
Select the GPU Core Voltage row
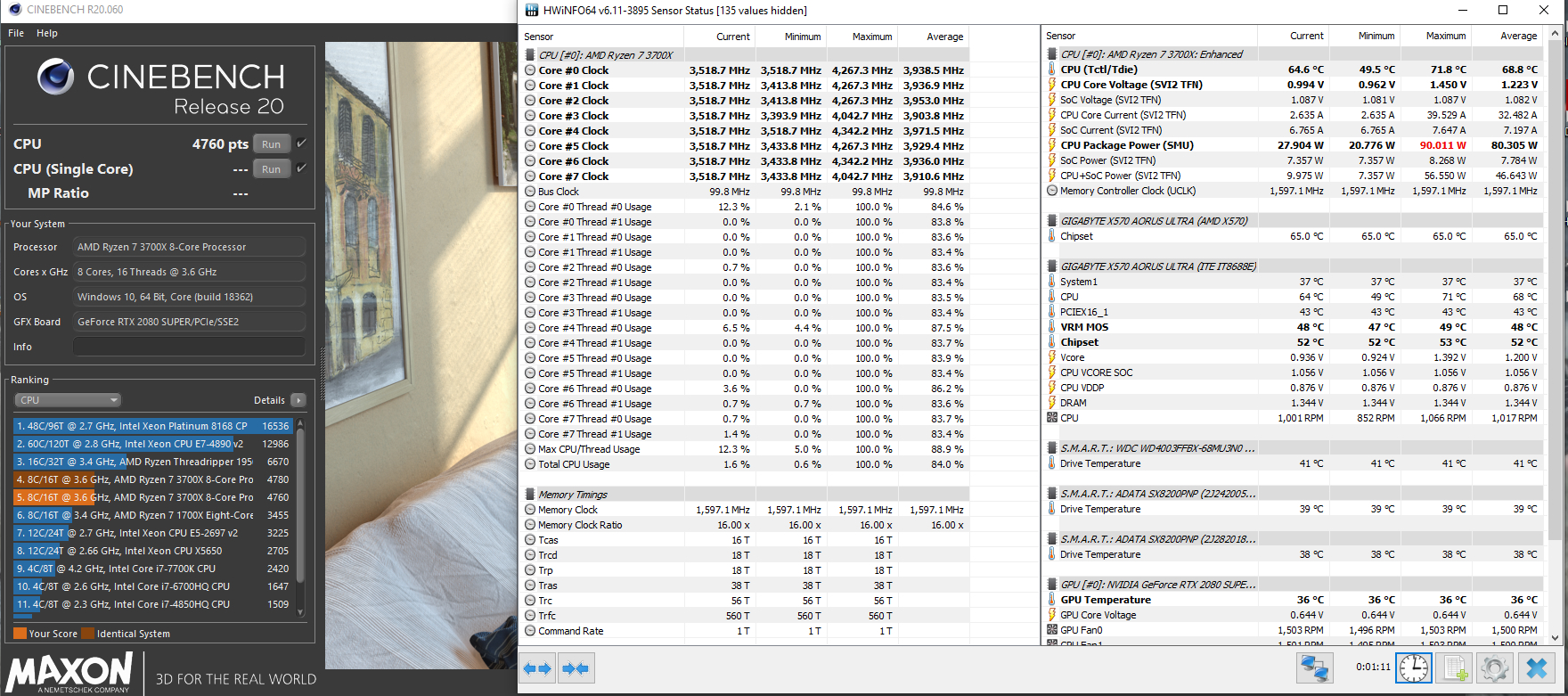click(1293, 615)
